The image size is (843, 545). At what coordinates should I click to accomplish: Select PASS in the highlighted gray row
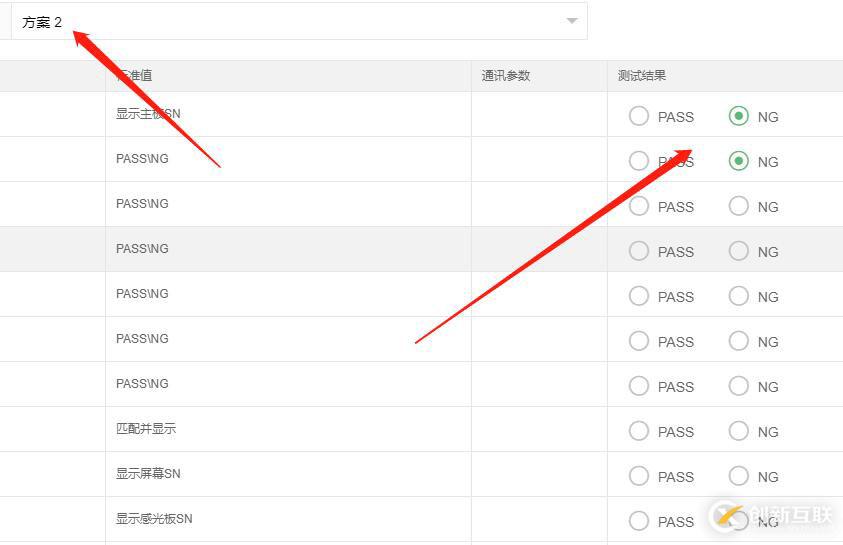pyautogui.click(x=639, y=251)
